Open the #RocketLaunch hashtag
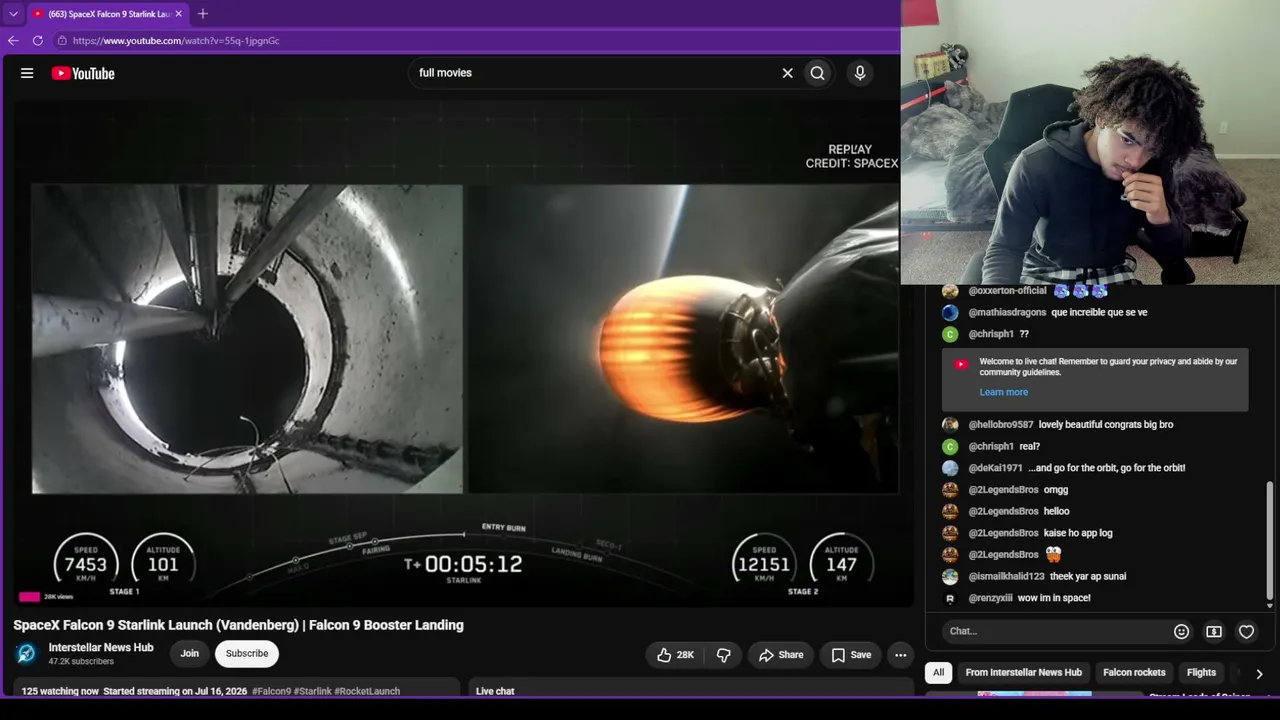The height and width of the screenshot is (720, 1280). 367,691
